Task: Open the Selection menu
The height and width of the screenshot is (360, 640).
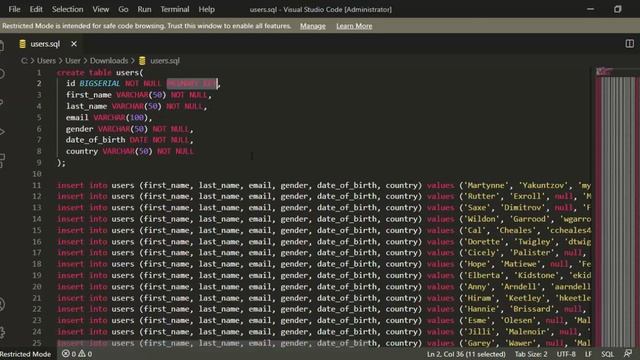Action: point(67,9)
